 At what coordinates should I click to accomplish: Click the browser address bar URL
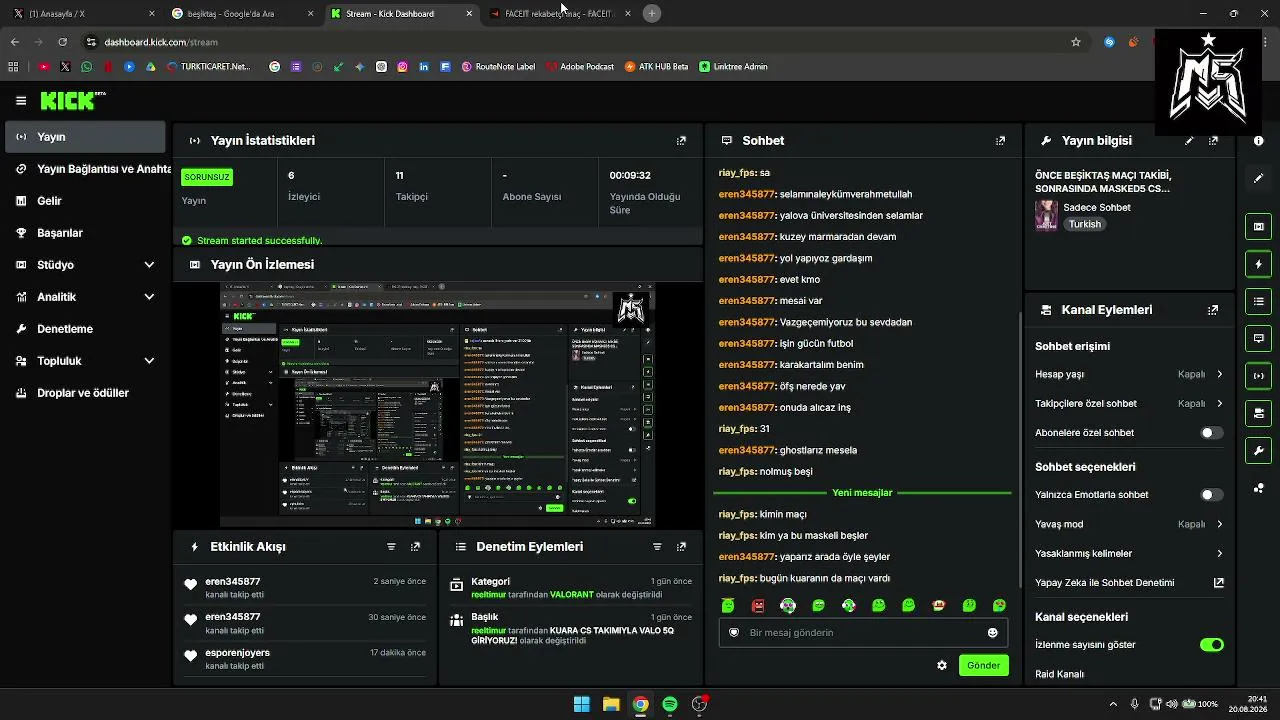pyautogui.click(x=161, y=42)
